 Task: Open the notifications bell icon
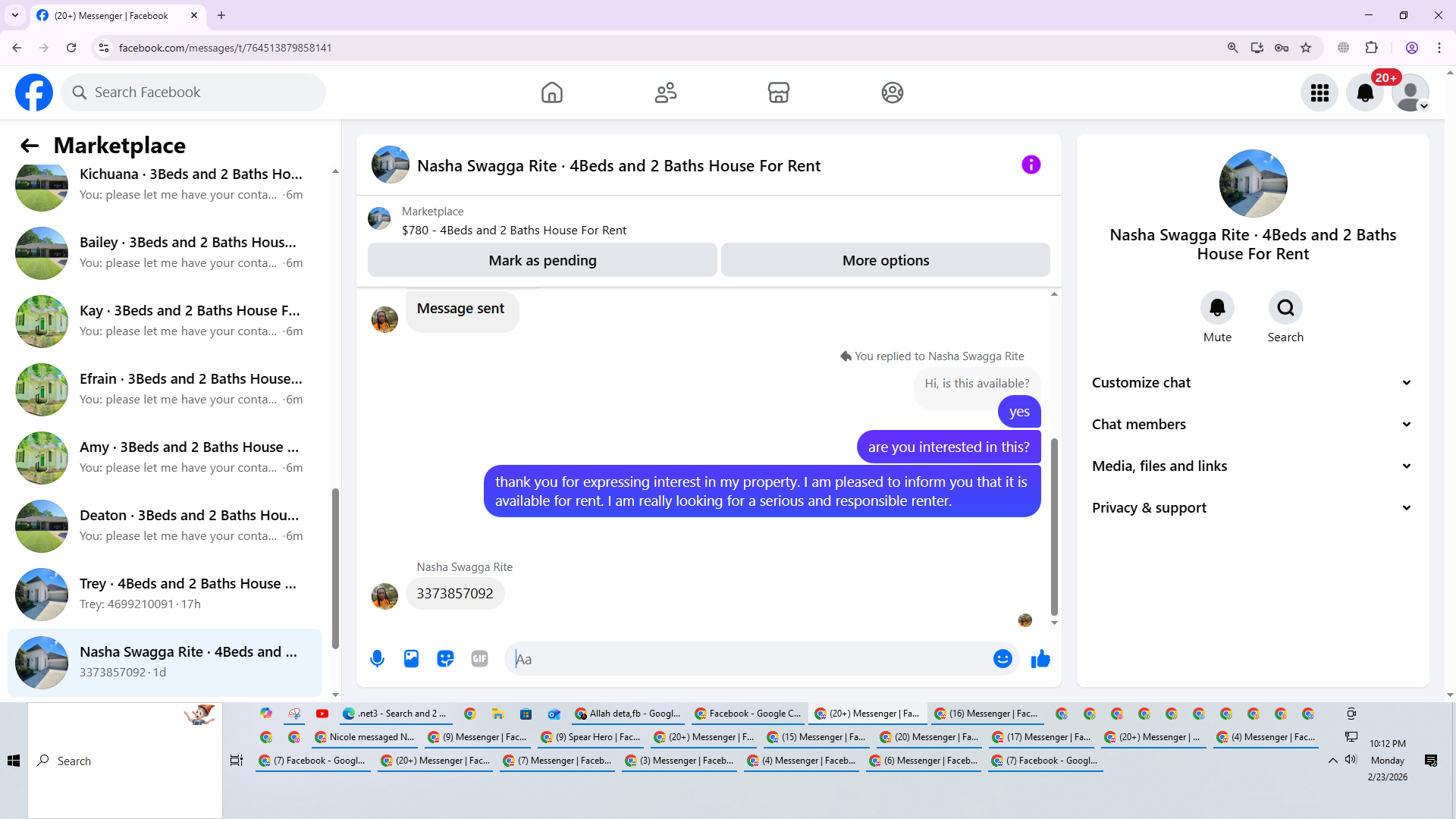[1364, 93]
